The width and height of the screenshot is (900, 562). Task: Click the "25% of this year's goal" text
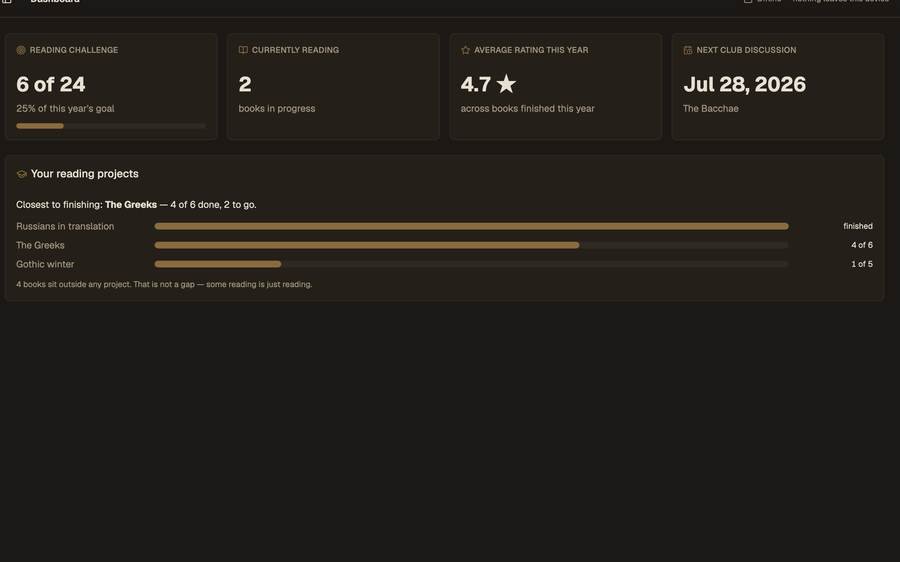click(65, 108)
